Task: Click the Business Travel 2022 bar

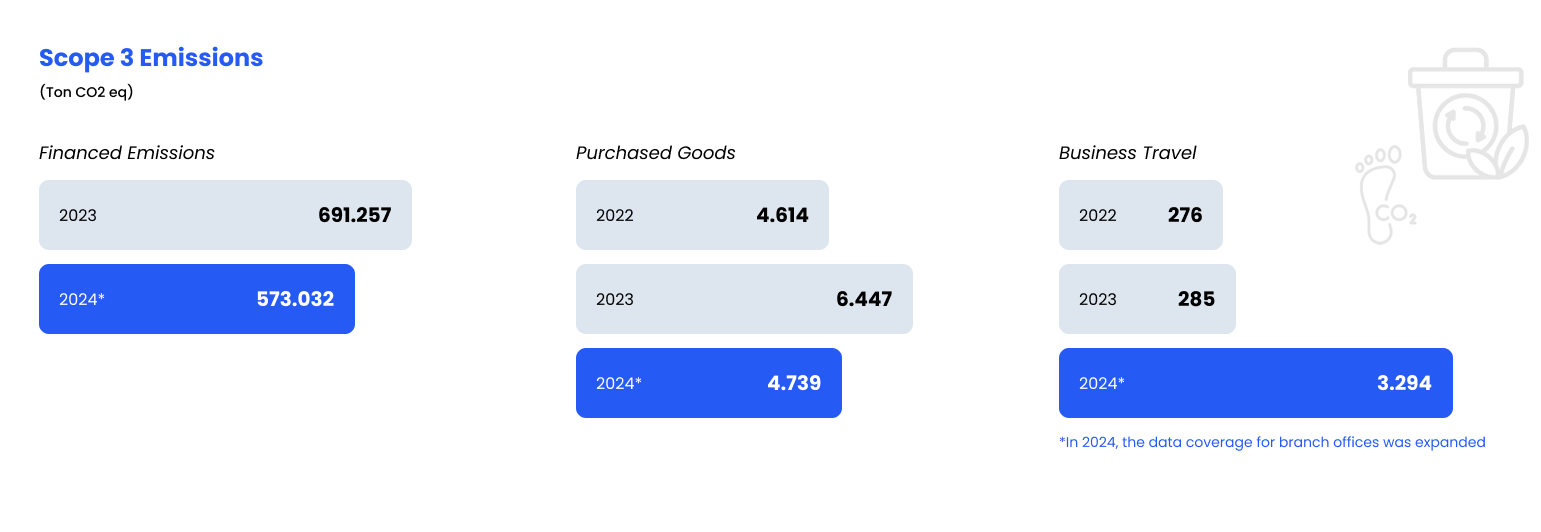Action: coord(1141,215)
